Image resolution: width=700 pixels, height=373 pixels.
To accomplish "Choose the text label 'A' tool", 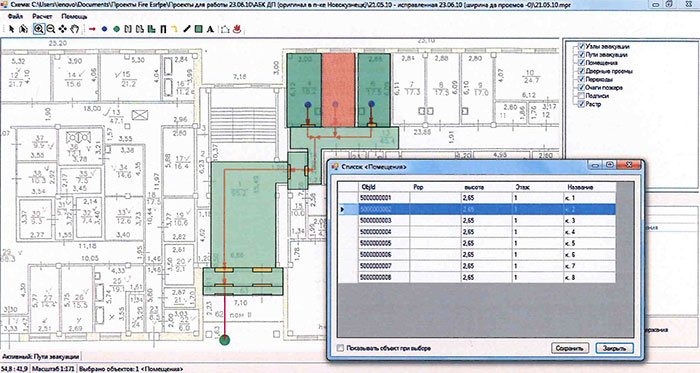I will (210, 29).
